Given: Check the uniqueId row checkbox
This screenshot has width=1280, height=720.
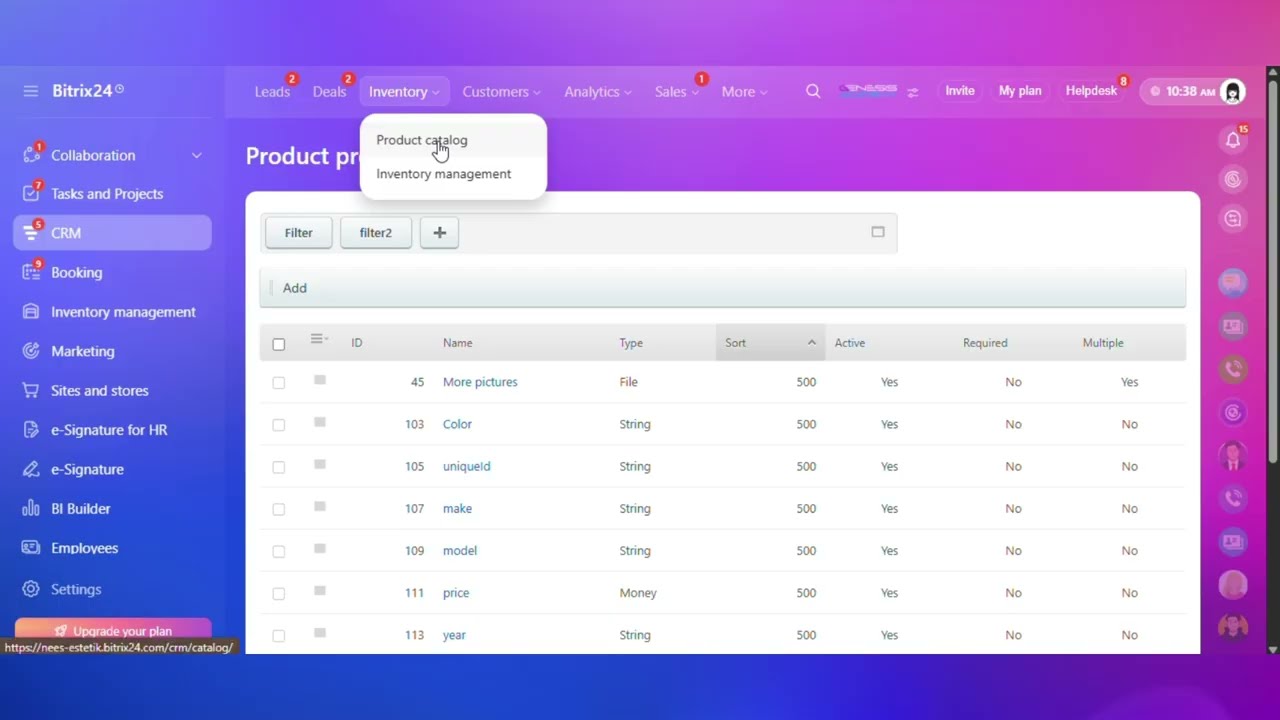Looking at the screenshot, I should [279, 467].
